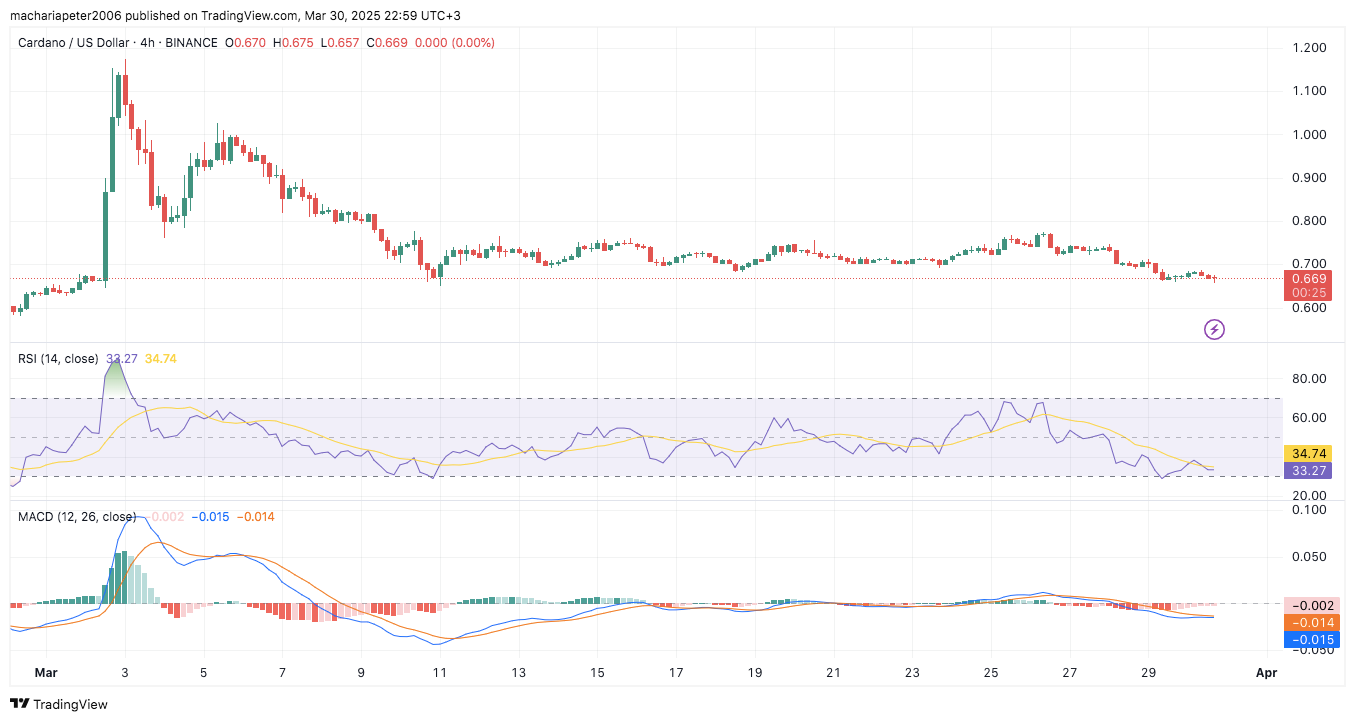Click the yellow 34.74 value in RSI legend
The width and height of the screenshot is (1355, 721).
coord(161,358)
